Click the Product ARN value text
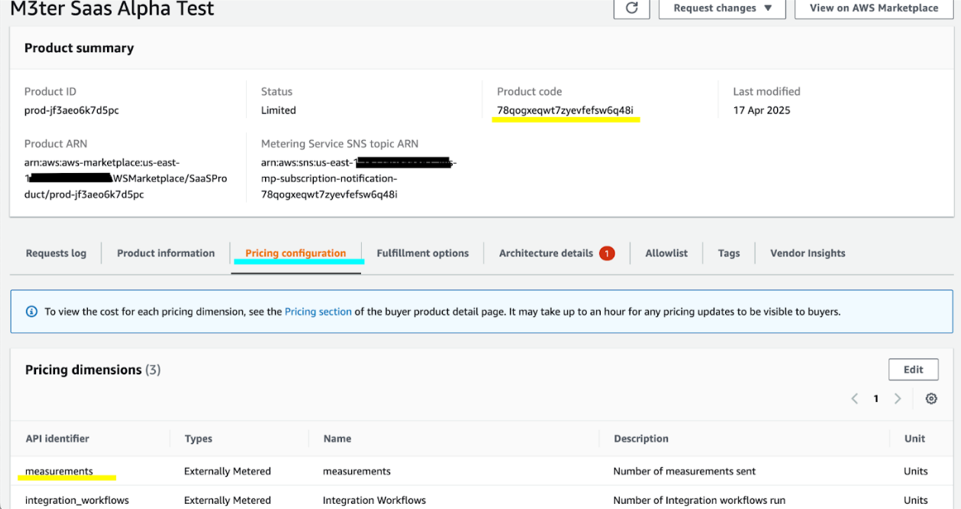961x509 pixels. click(126, 178)
